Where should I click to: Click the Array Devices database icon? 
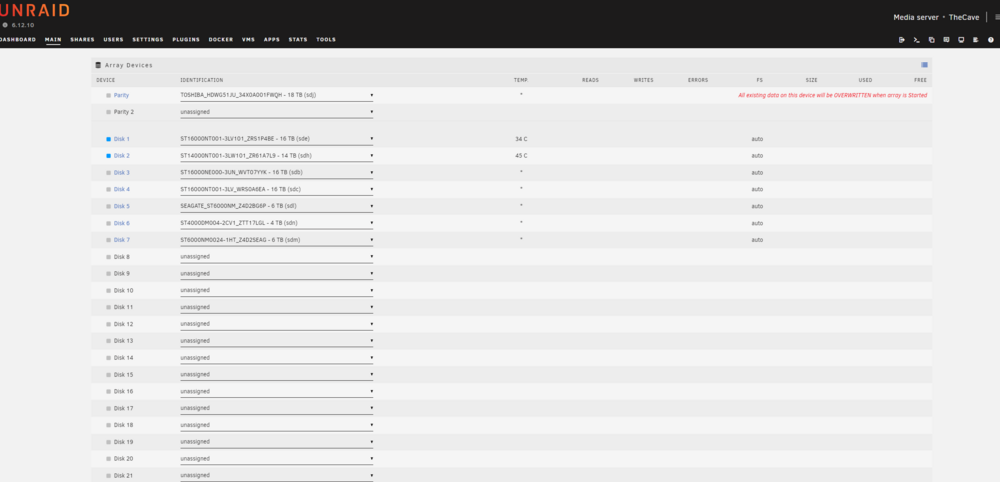point(98,65)
